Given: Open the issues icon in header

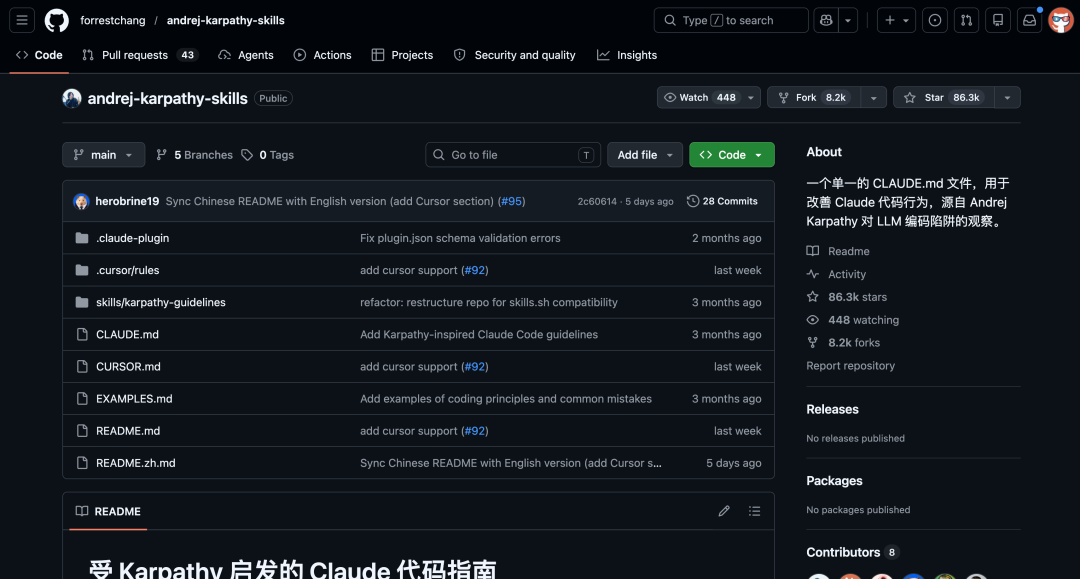Looking at the screenshot, I should point(935,20).
